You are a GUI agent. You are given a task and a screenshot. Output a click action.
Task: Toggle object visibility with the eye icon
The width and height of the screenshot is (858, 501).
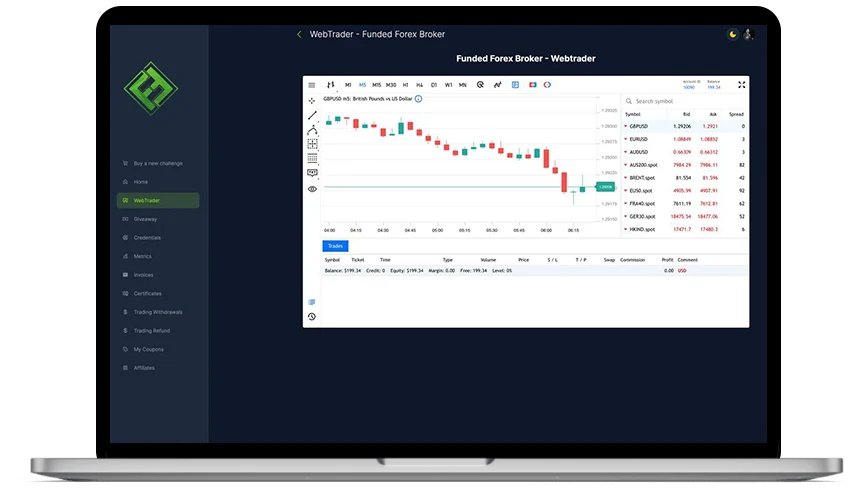[312, 188]
